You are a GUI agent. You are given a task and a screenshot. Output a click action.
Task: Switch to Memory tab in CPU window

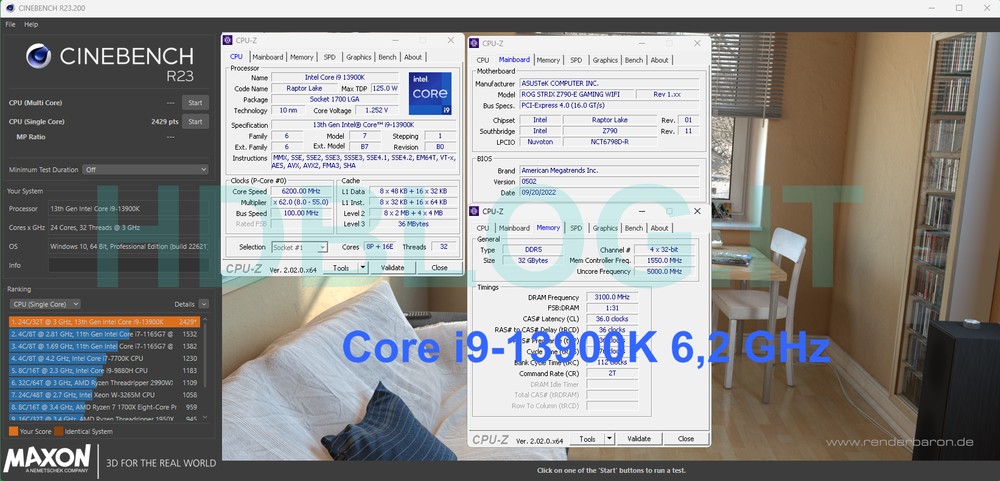(302, 57)
